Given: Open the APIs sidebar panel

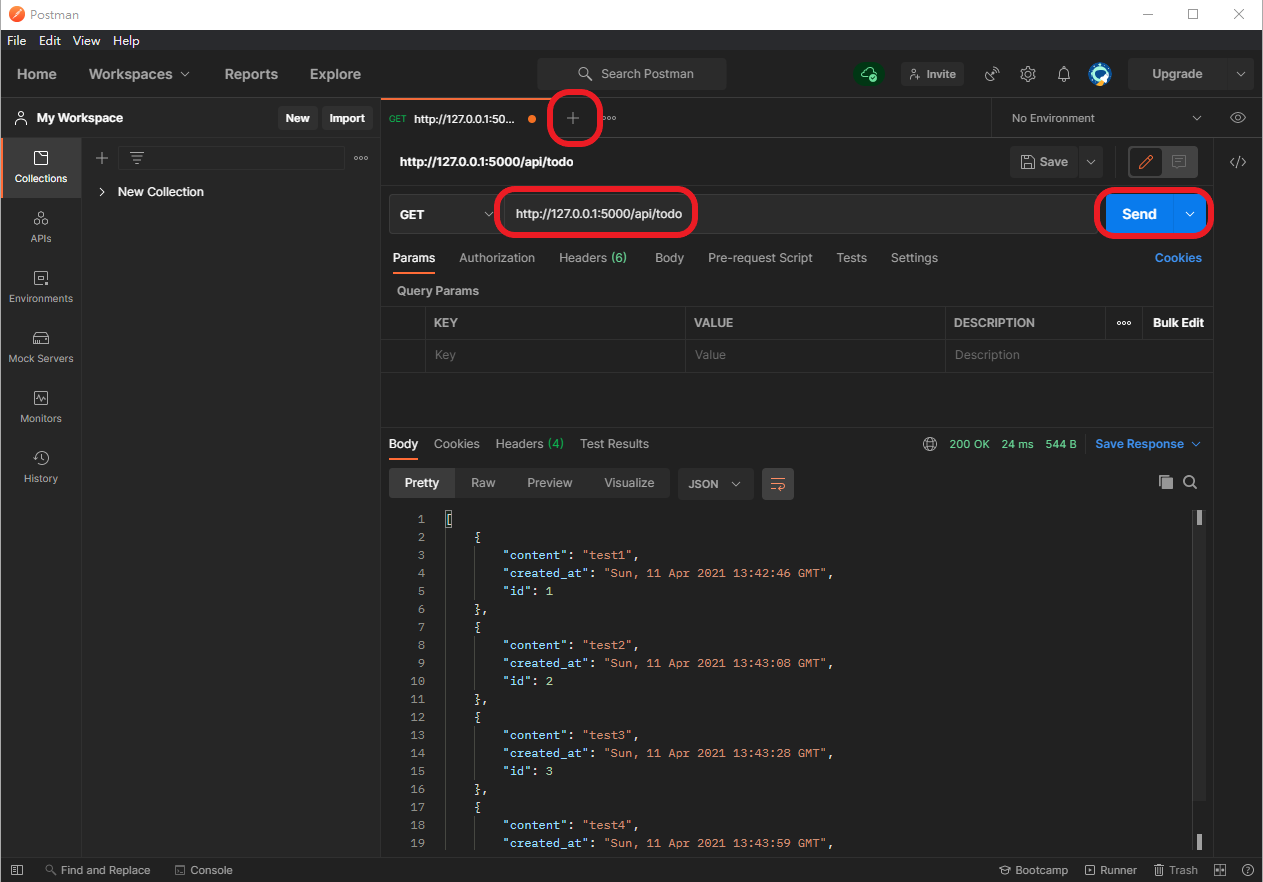Looking at the screenshot, I should pos(40,228).
